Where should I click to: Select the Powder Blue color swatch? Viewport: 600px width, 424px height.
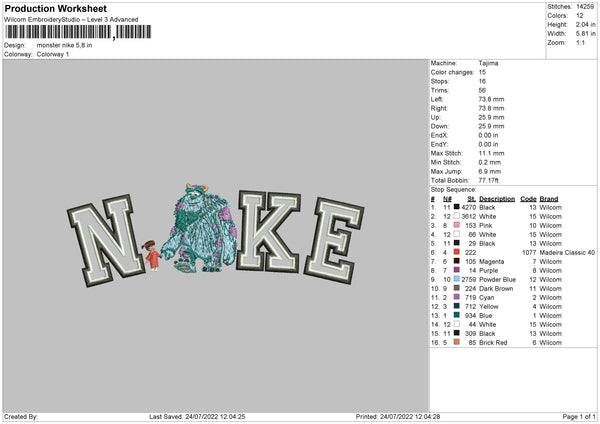pyautogui.click(x=457, y=279)
